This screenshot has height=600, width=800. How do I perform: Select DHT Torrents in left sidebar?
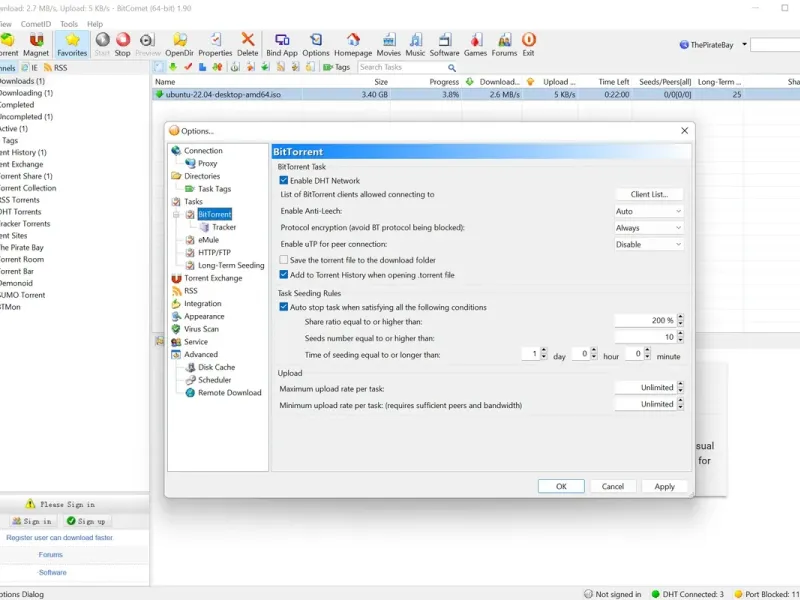20,212
